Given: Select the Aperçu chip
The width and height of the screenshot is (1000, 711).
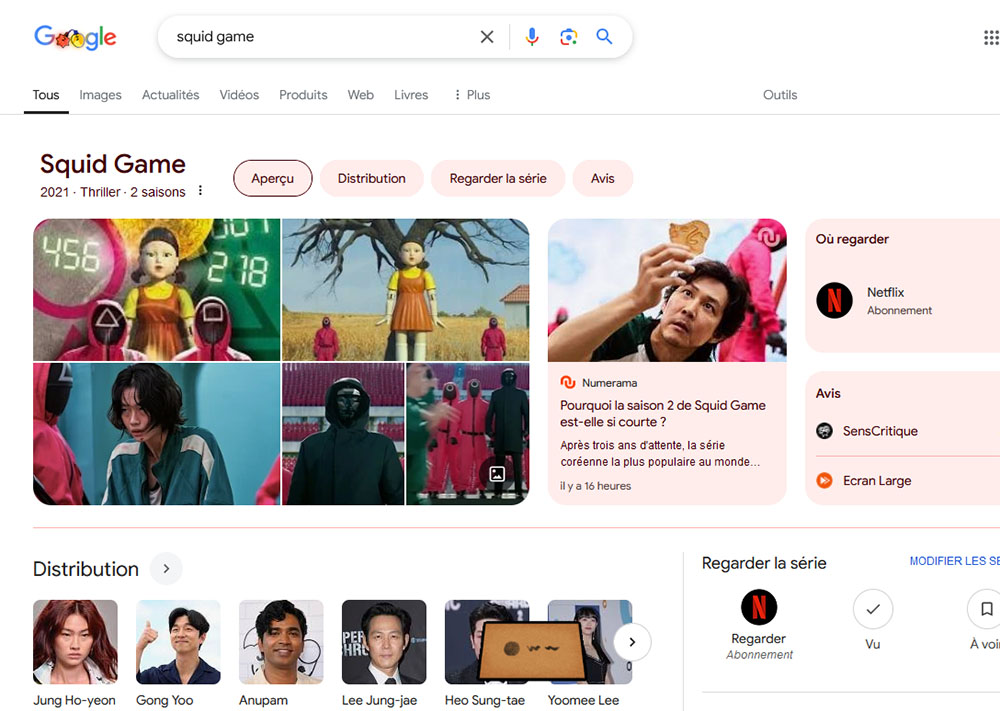Looking at the screenshot, I should pyautogui.click(x=273, y=179).
